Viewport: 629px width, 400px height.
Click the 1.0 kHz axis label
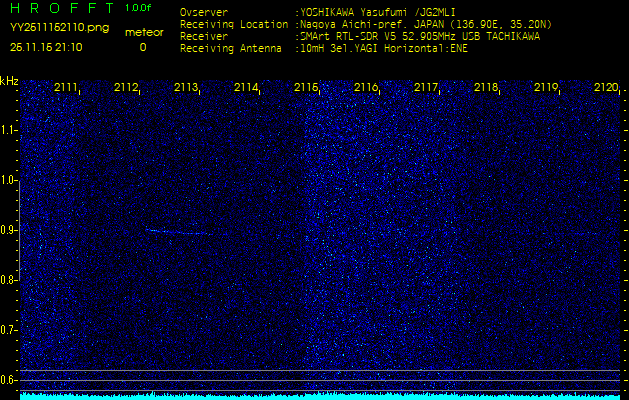pos(8,180)
